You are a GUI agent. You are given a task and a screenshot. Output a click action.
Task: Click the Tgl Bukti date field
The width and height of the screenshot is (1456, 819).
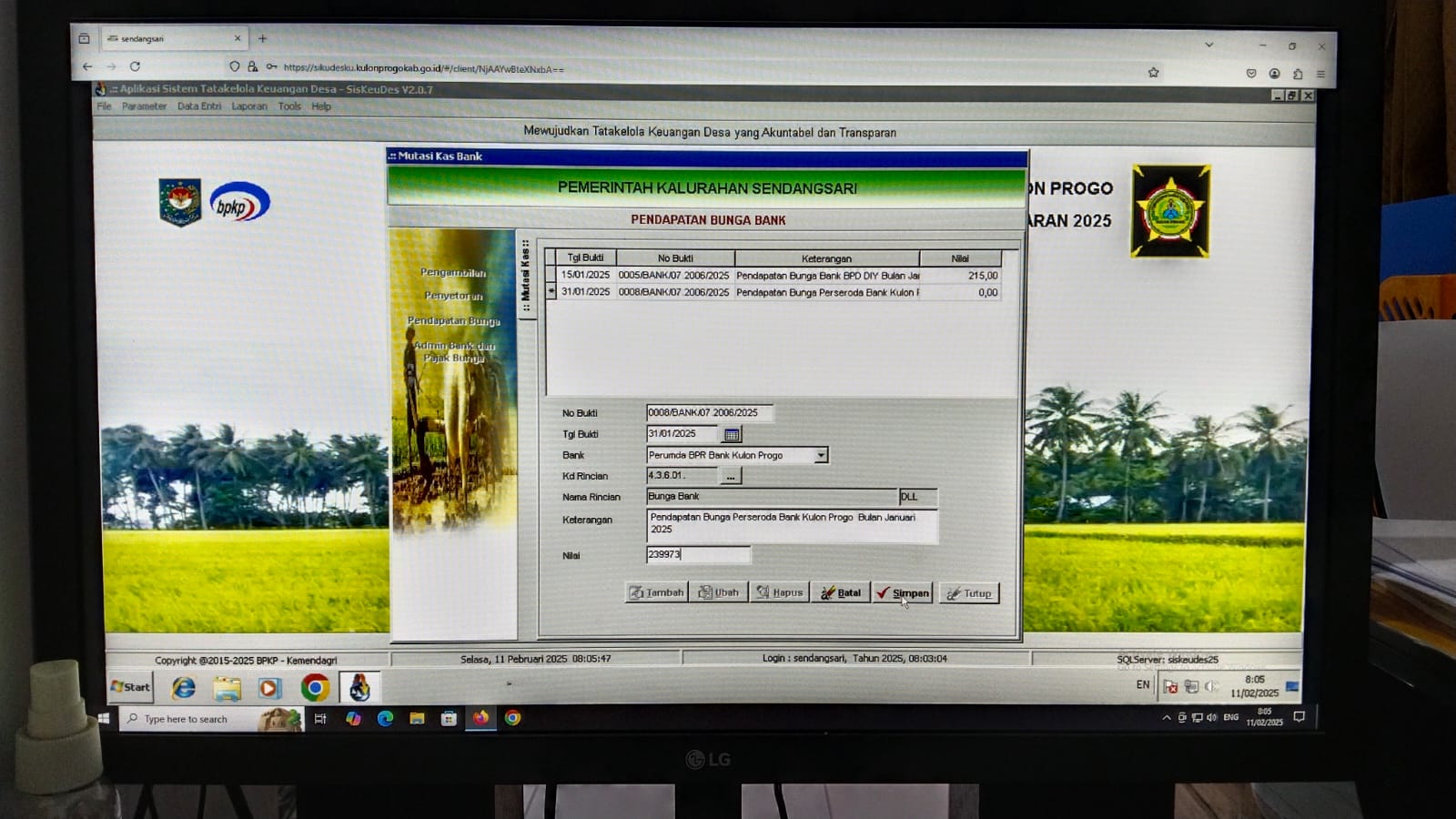tap(682, 434)
